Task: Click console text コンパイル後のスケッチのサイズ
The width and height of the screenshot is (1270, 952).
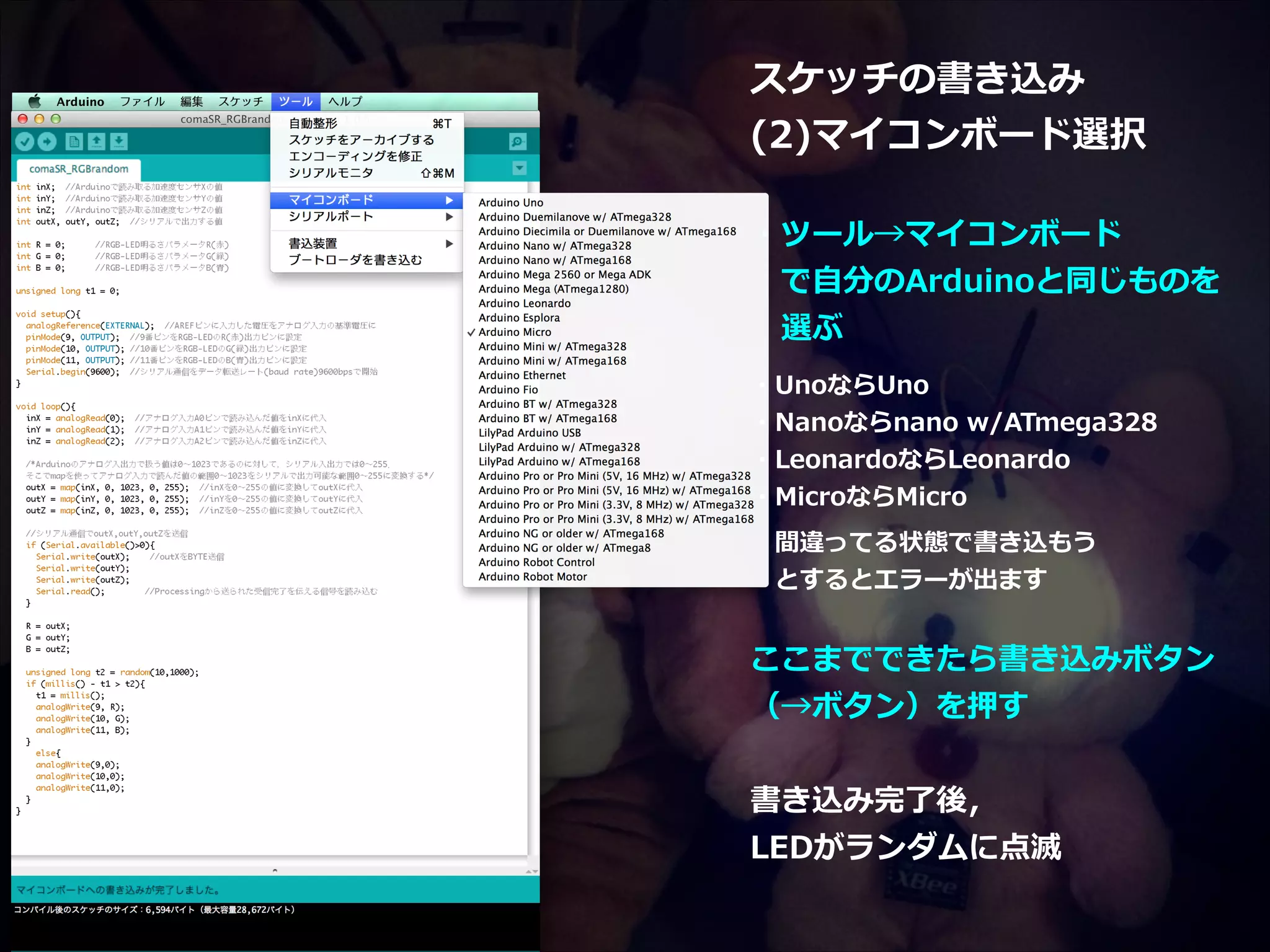Action: pos(78,910)
